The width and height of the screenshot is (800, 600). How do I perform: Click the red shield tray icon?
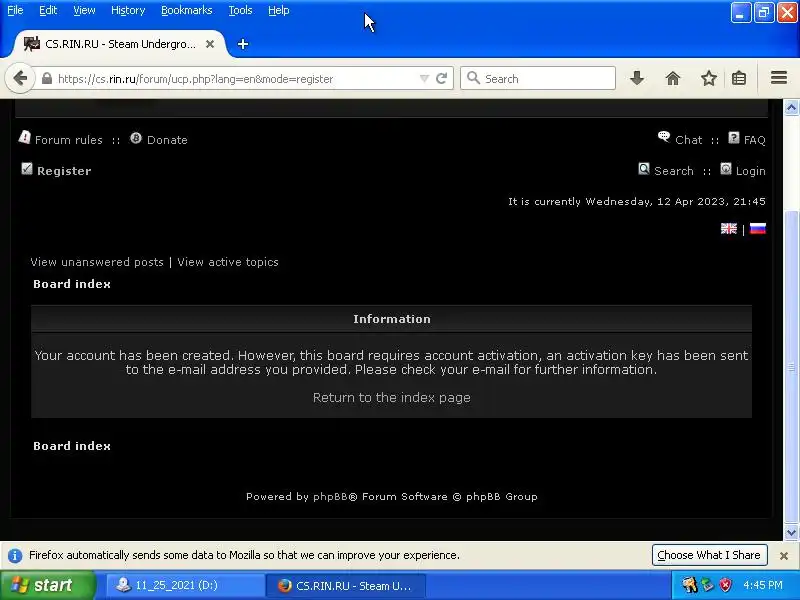[726, 585]
